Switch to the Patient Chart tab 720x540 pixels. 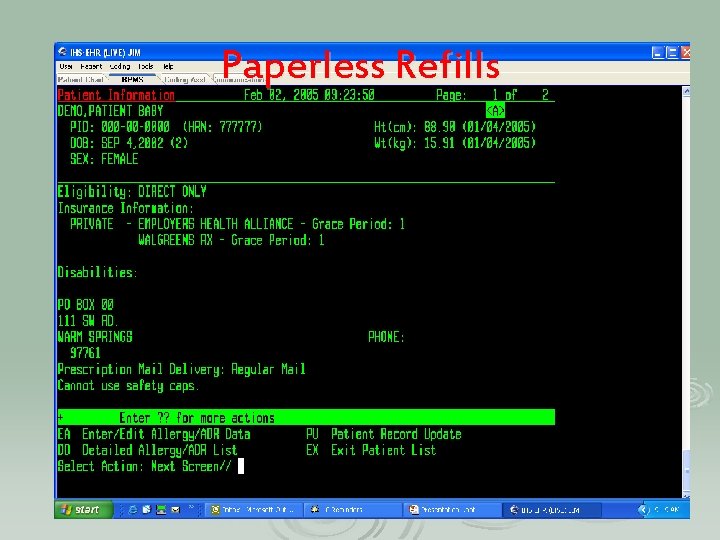click(x=81, y=79)
